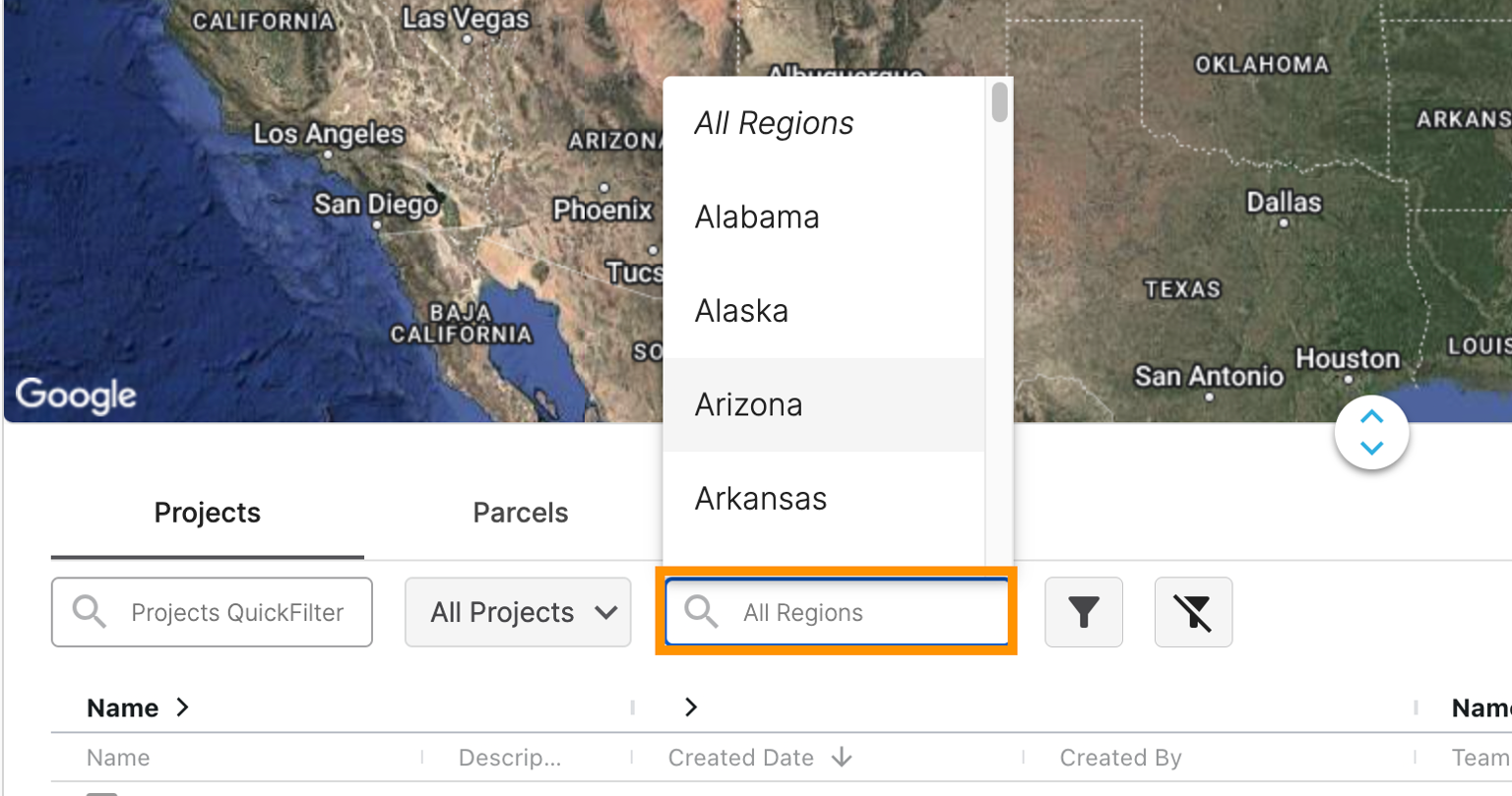1512x796 pixels.
Task: Click the search icon inside the All Regions field
Action: (701, 612)
